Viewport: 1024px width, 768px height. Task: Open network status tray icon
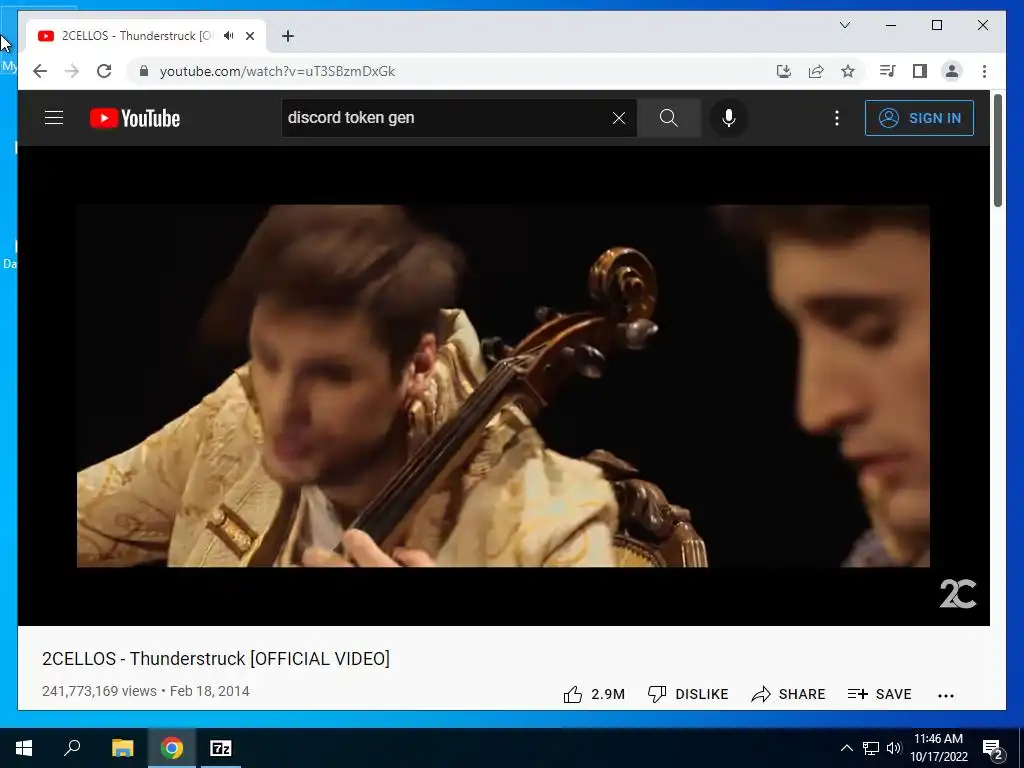[x=871, y=748]
